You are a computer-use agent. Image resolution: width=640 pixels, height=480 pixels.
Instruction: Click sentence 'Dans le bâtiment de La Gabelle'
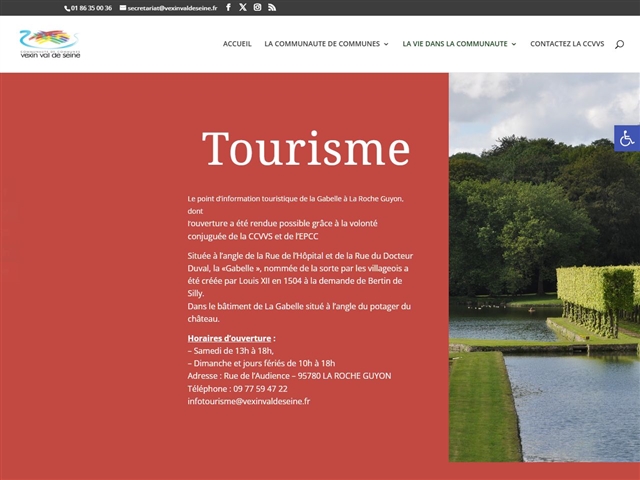[x=299, y=312]
